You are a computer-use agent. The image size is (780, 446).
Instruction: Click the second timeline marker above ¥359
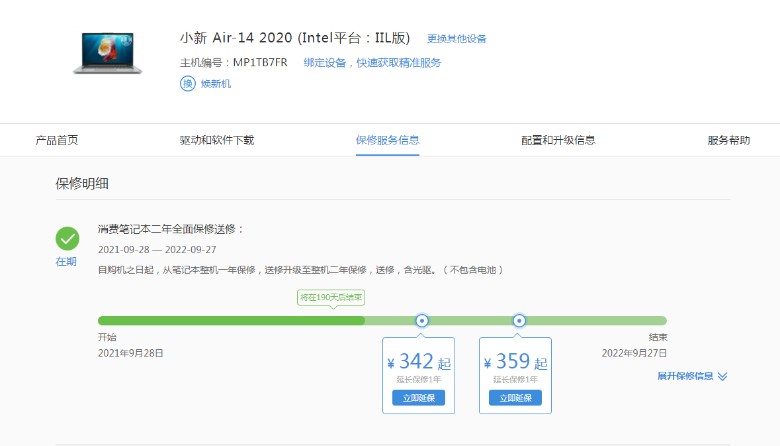coord(519,321)
